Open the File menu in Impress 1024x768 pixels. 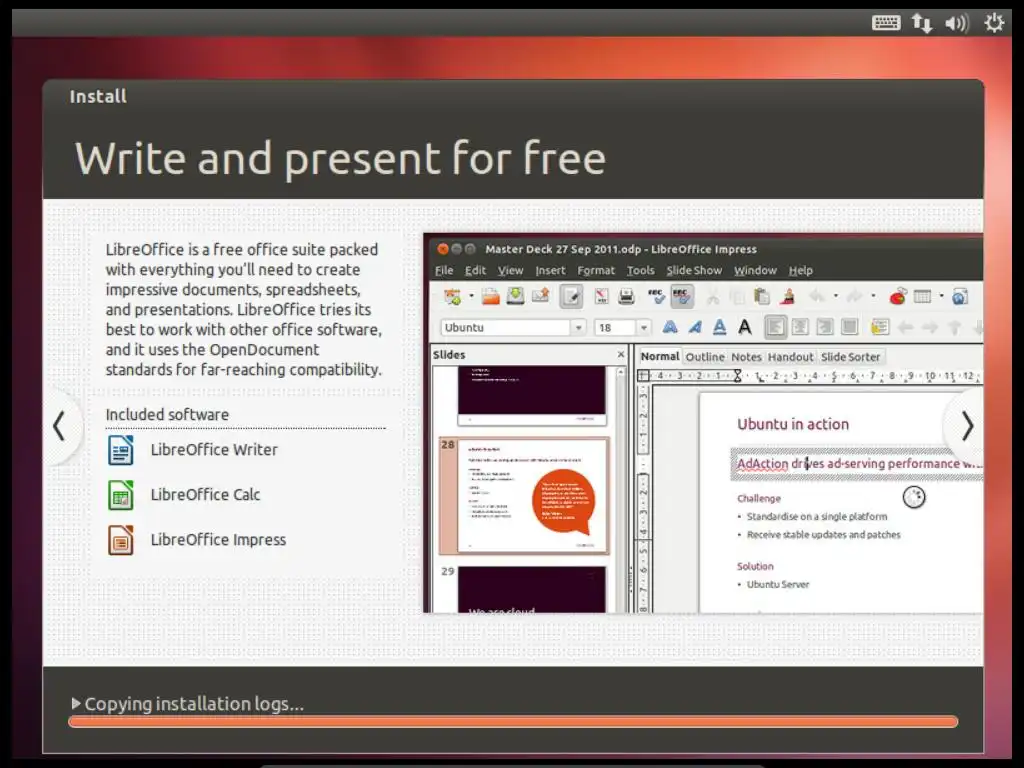pyautogui.click(x=444, y=270)
